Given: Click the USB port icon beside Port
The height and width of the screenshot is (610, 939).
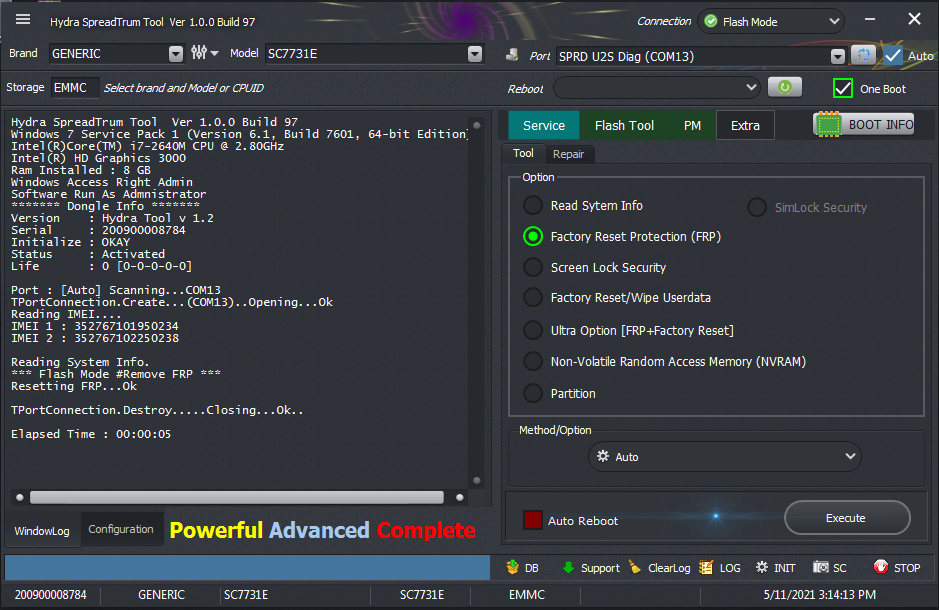Looking at the screenshot, I should pos(512,56).
